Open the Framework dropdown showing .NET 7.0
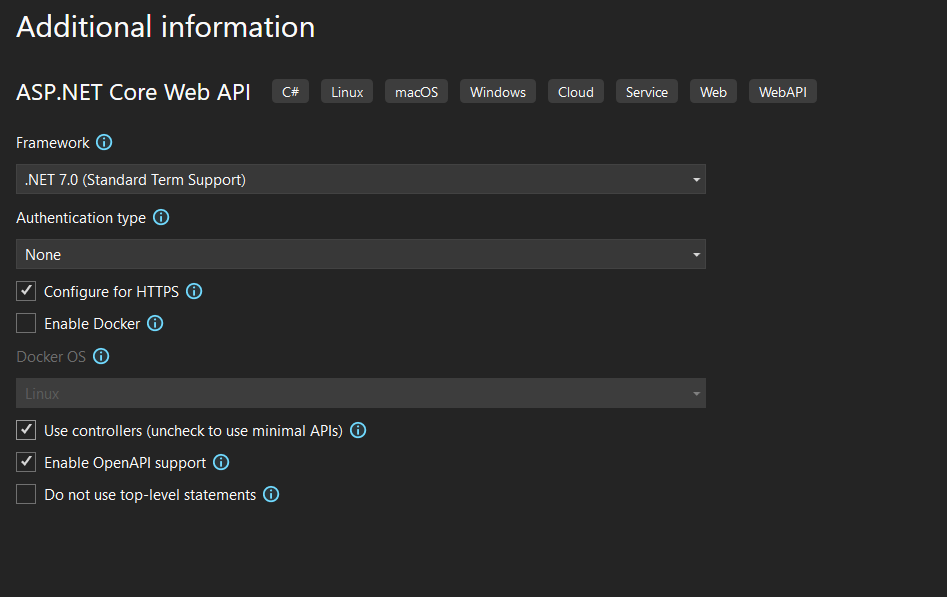The image size is (947, 597). point(360,180)
